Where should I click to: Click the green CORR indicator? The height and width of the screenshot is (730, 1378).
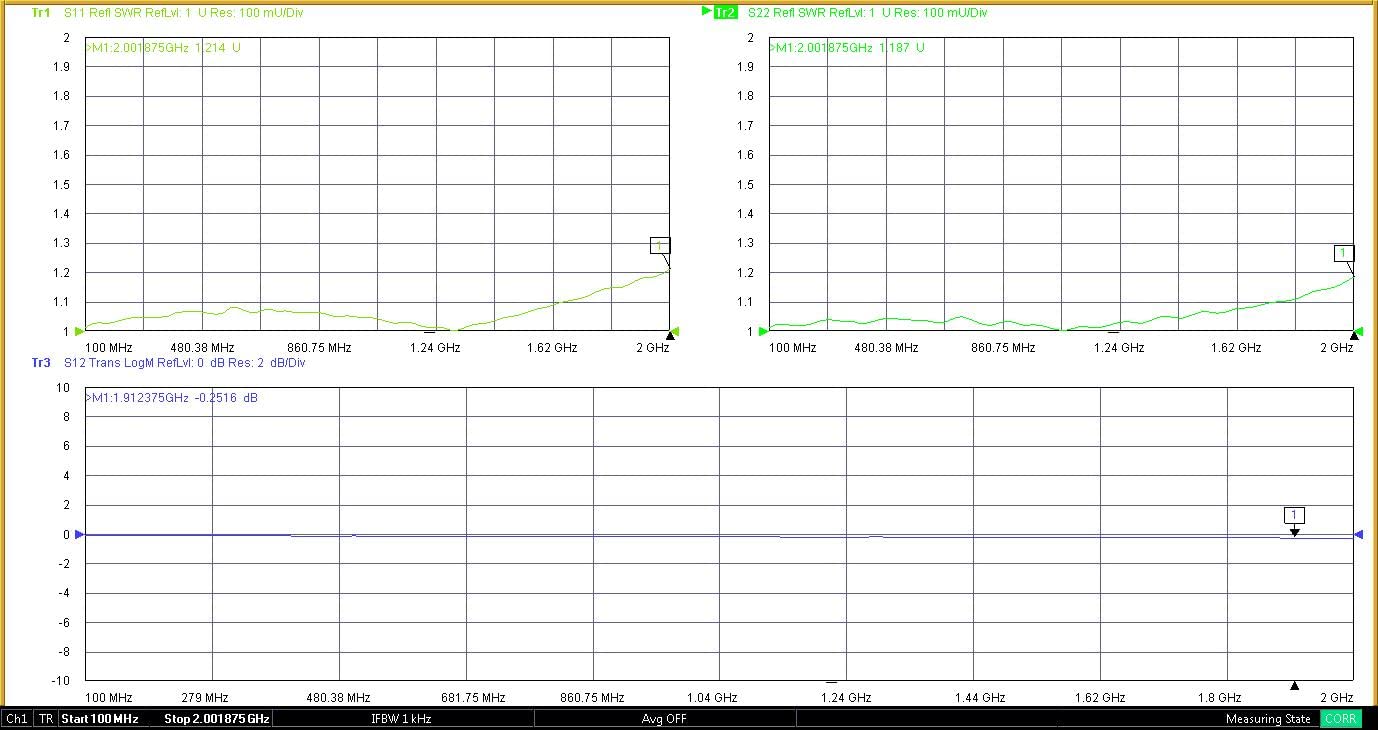point(1341,719)
